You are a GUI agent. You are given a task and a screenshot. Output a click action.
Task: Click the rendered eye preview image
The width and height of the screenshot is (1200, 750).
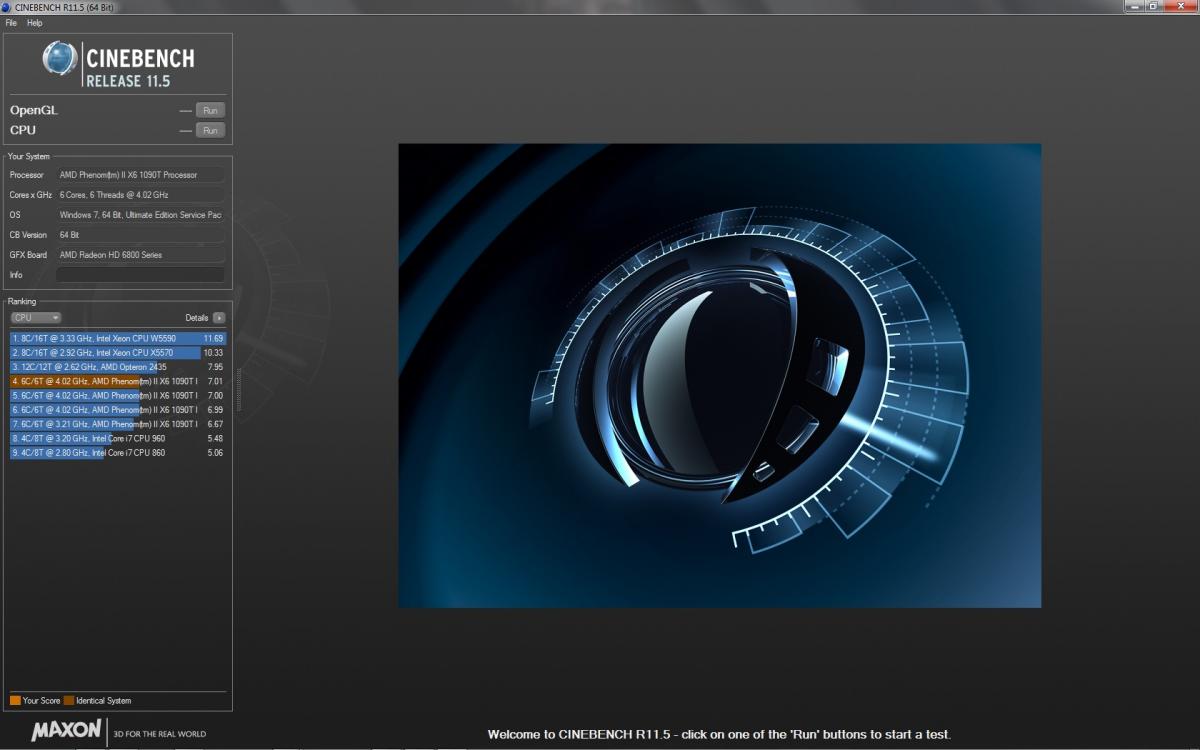coord(720,375)
